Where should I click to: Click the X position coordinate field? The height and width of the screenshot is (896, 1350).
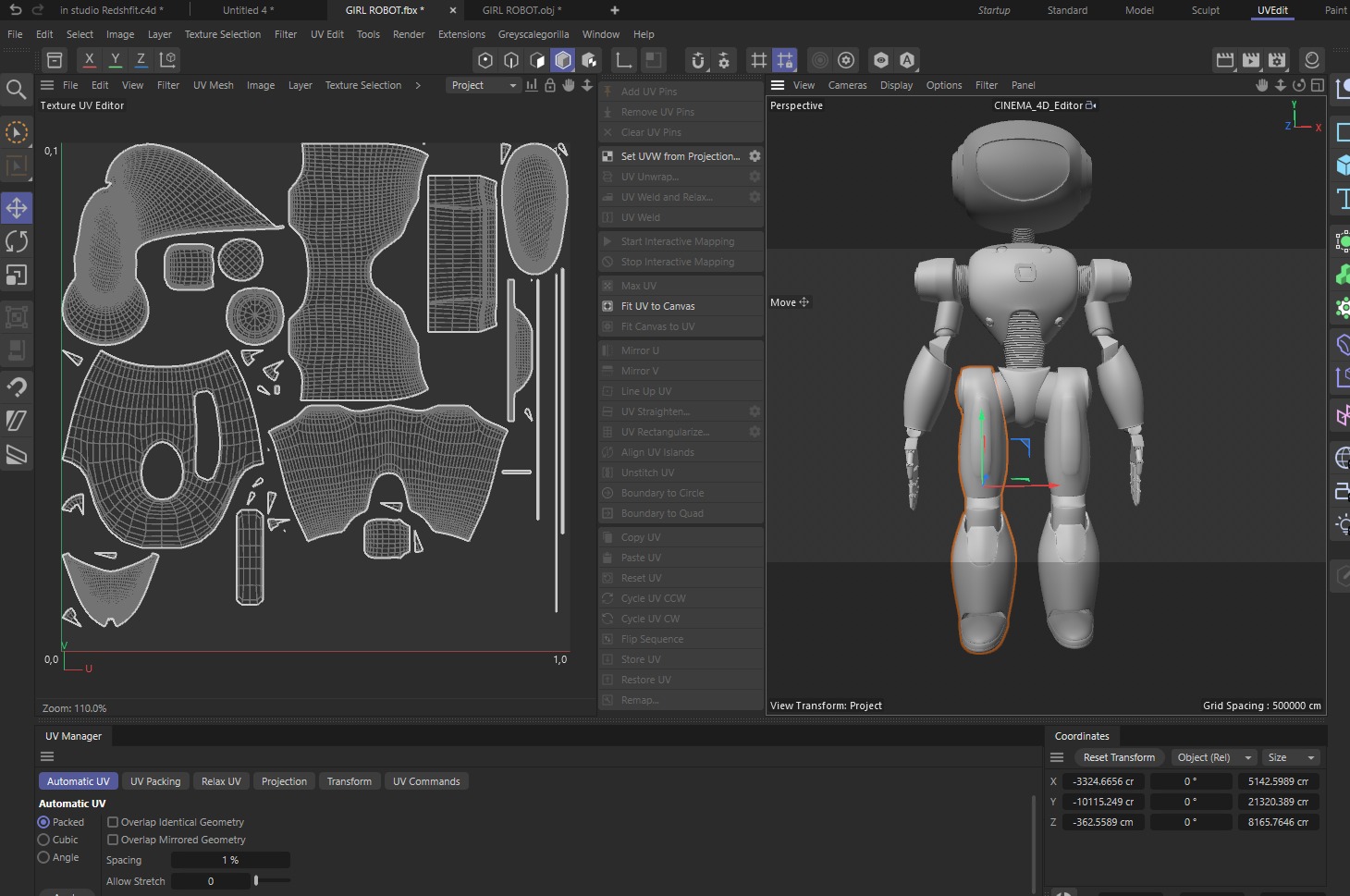click(1103, 781)
